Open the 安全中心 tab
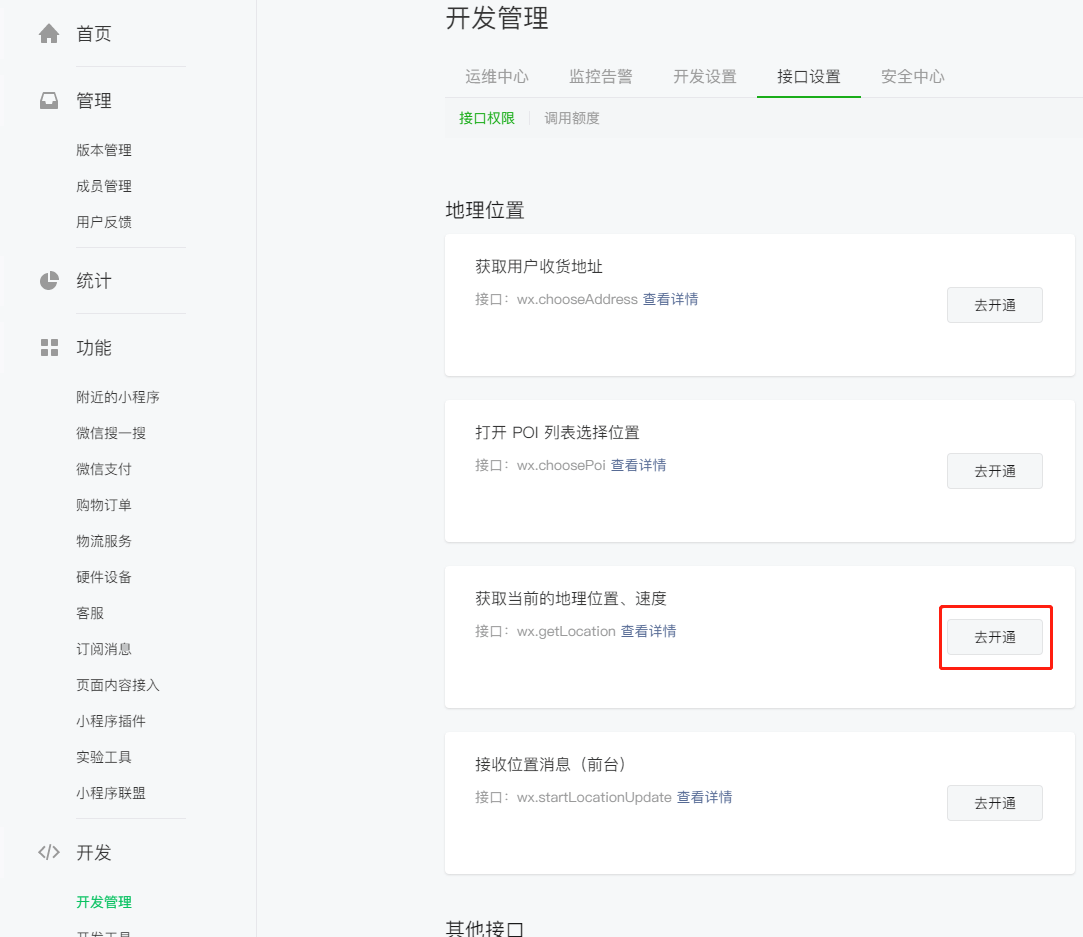The width and height of the screenshot is (1083, 937). (912, 76)
